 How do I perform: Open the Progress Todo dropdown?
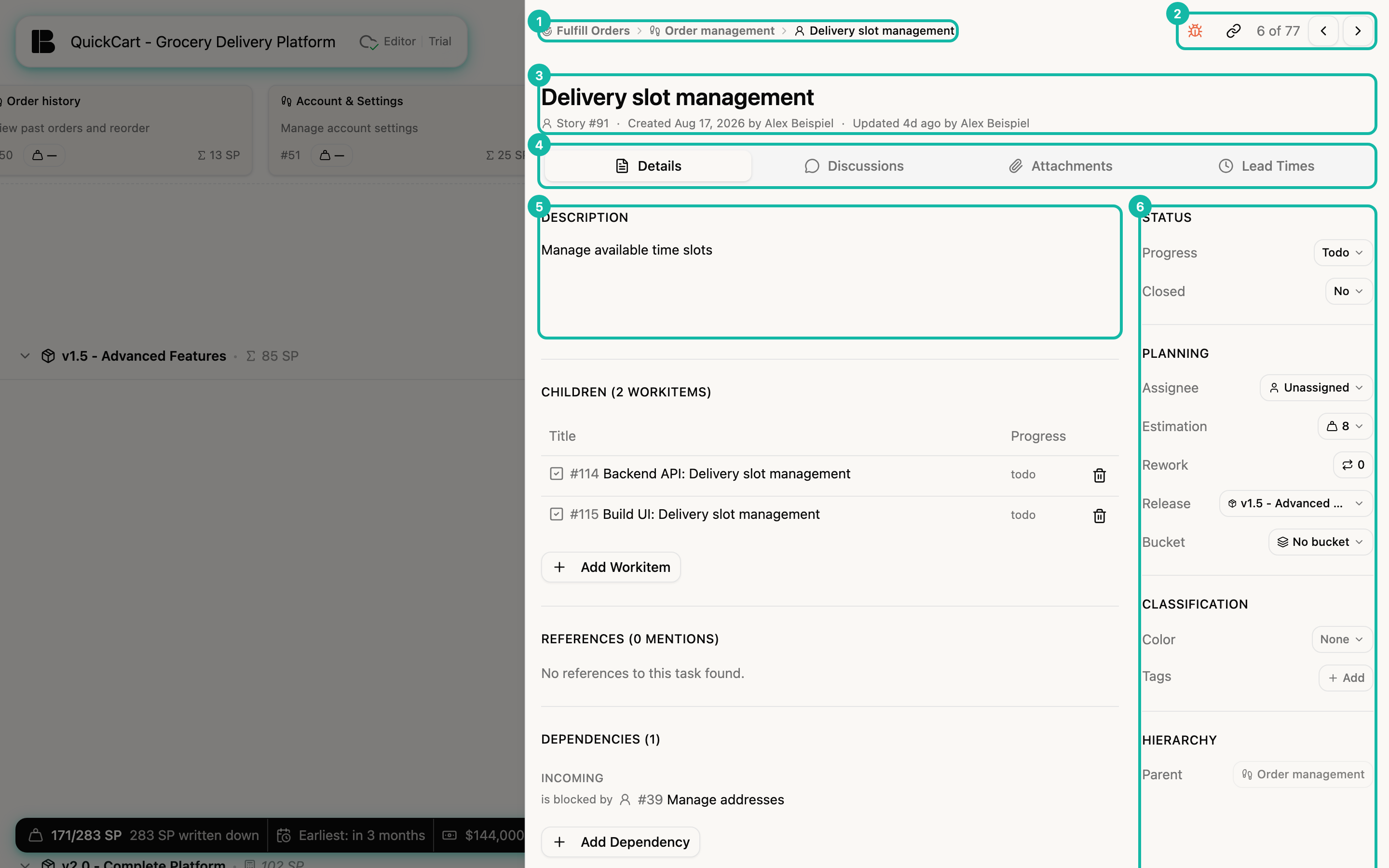click(x=1343, y=253)
